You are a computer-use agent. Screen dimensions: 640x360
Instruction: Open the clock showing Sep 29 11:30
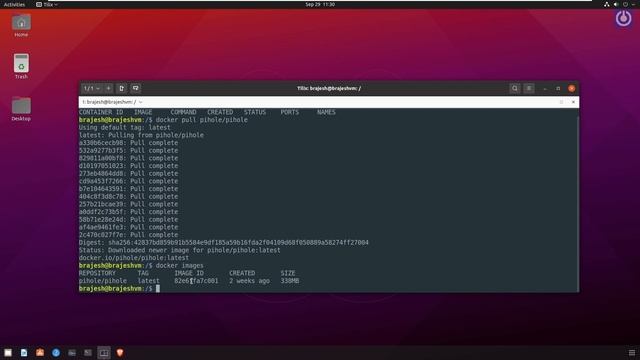(x=320, y=4)
